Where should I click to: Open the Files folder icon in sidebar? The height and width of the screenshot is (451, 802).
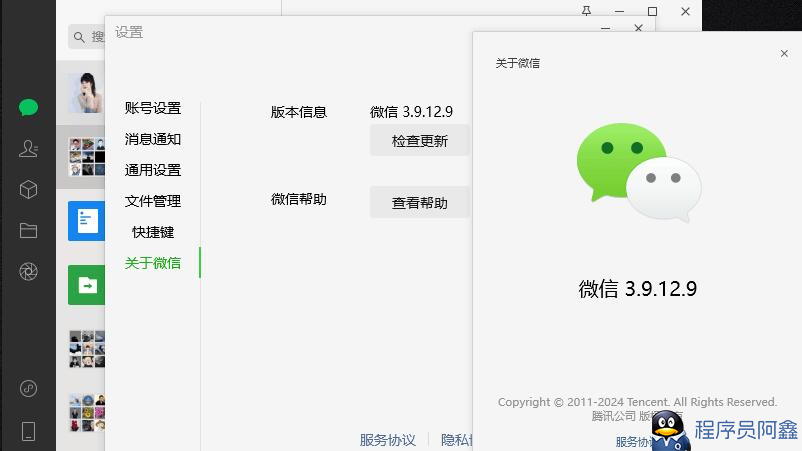click(x=28, y=231)
